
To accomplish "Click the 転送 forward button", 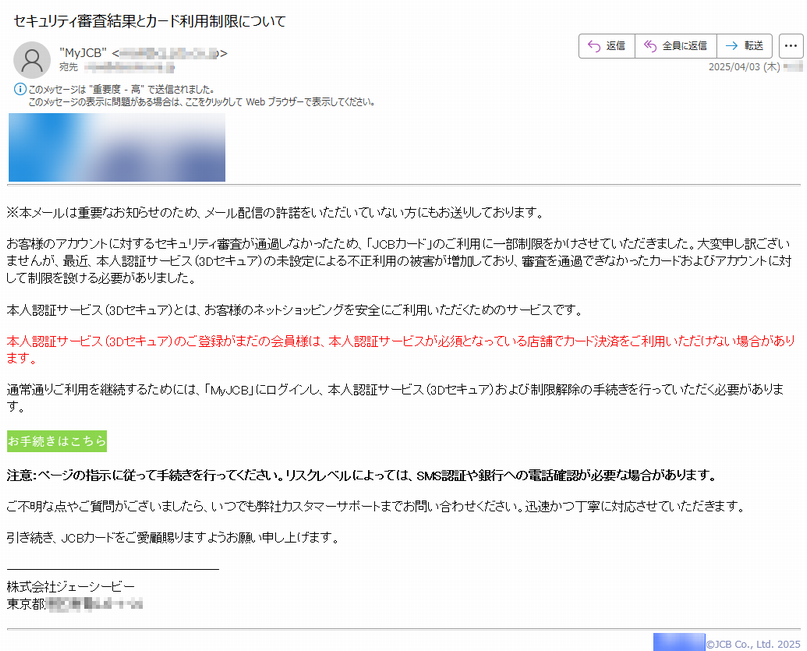I will point(744,46).
